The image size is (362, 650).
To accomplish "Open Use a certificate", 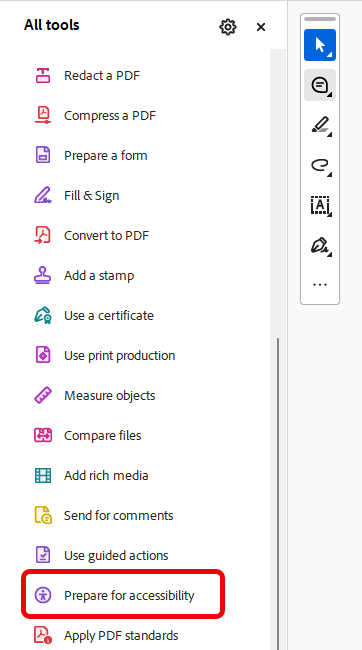I will tap(109, 315).
